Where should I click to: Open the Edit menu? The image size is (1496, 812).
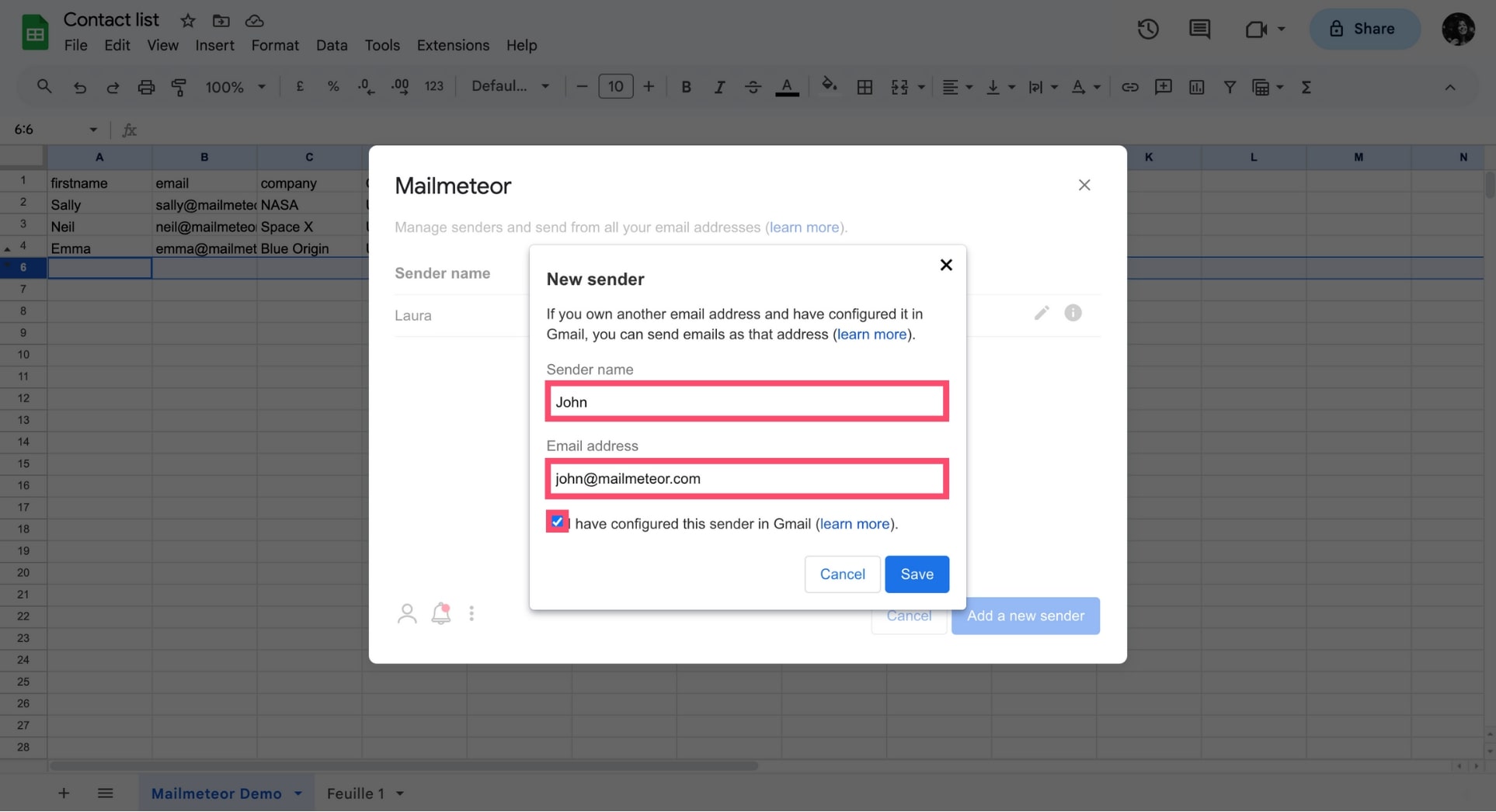[117, 45]
